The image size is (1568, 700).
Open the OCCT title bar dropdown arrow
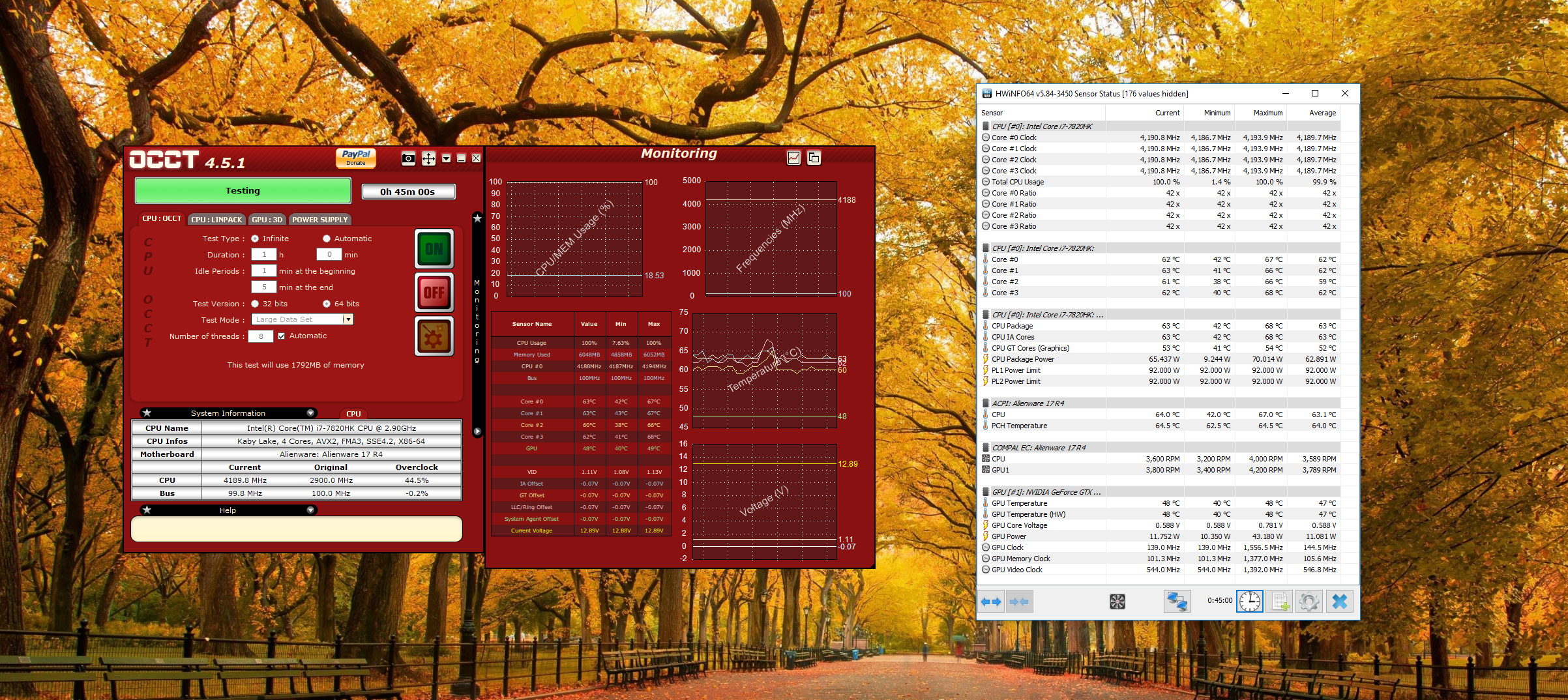(x=447, y=158)
